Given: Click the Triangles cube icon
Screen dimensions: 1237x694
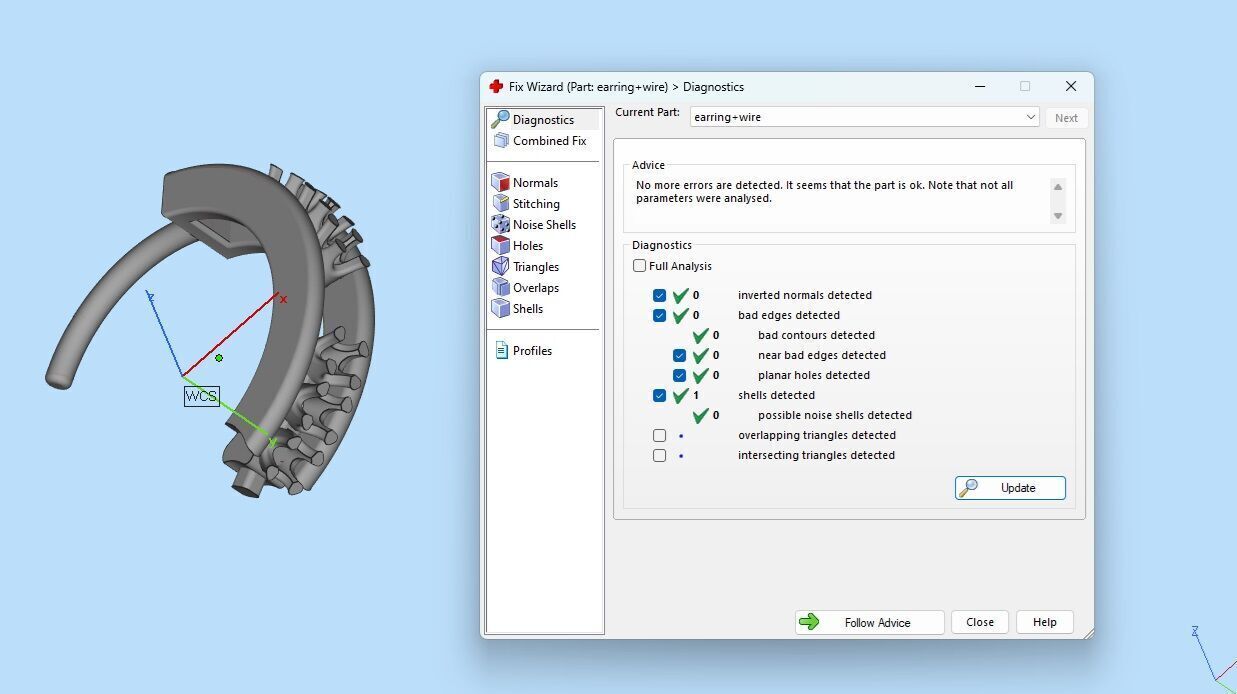Looking at the screenshot, I should (501, 266).
